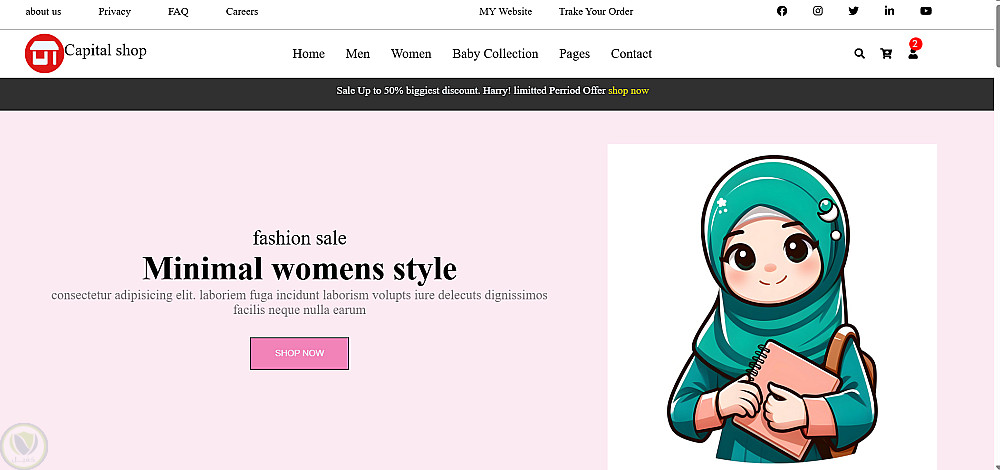Image resolution: width=1000 pixels, height=470 pixels.
Task: Open the Men menu item
Action: tap(357, 54)
